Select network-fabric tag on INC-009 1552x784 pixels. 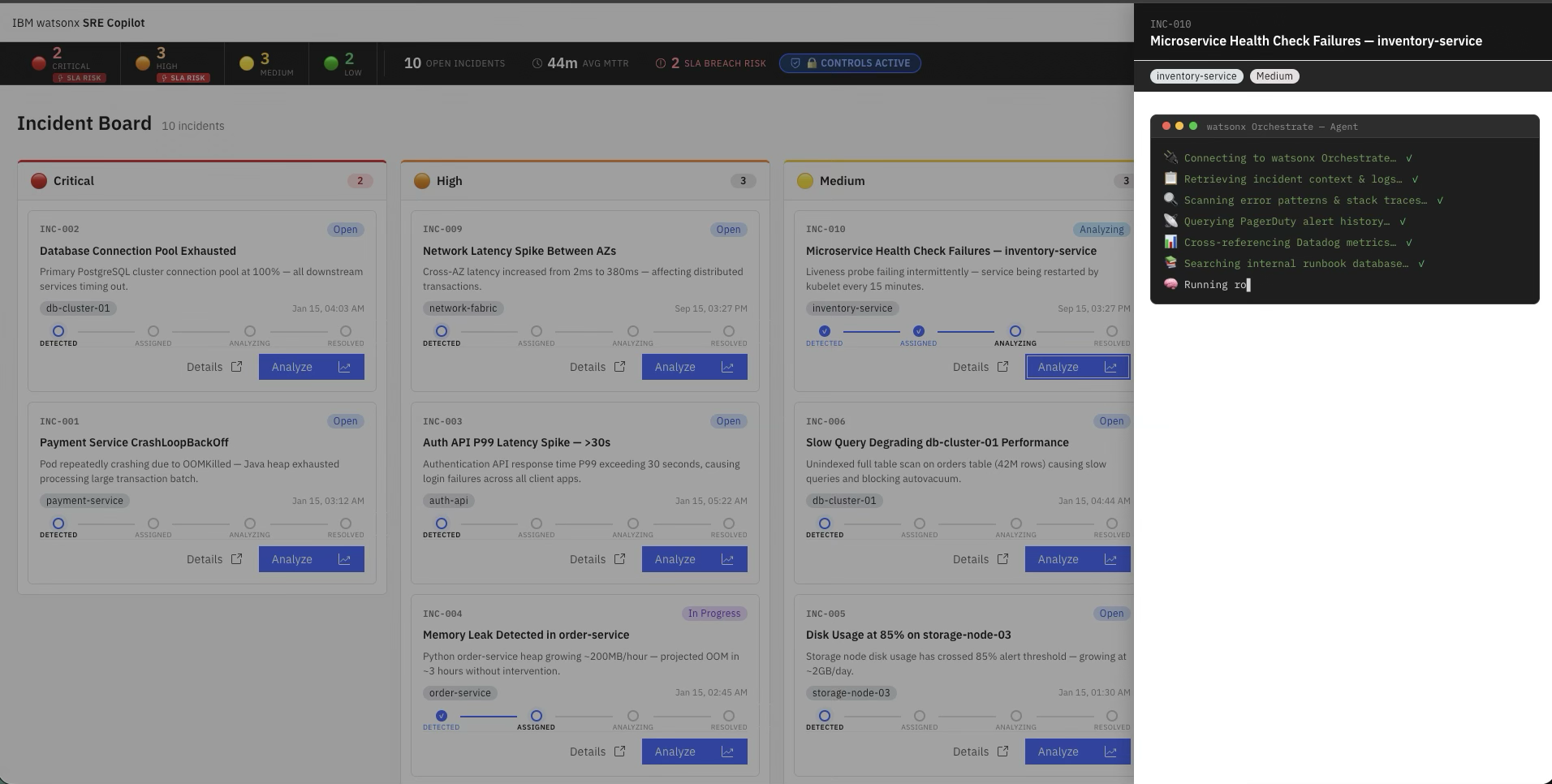(x=463, y=308)
